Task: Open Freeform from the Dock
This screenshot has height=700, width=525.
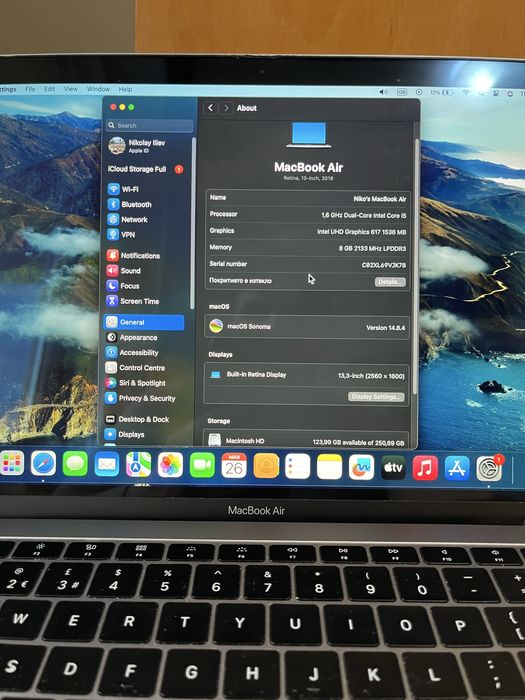Action: [x=361, y=467]
